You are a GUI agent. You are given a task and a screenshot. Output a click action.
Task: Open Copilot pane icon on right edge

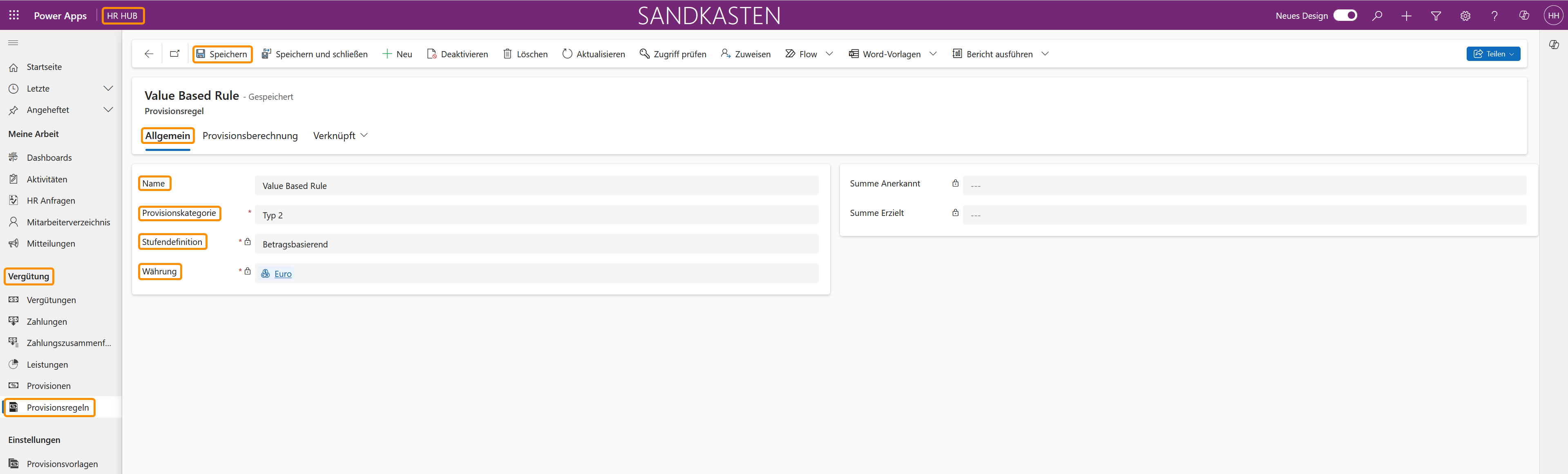tap(1554, 45)
